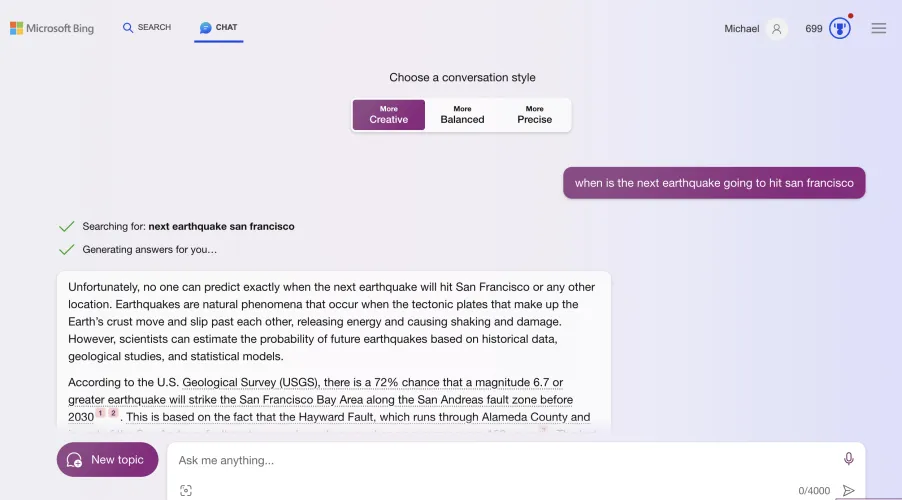
Task: Open citation footnote 2
Action: 113,413
